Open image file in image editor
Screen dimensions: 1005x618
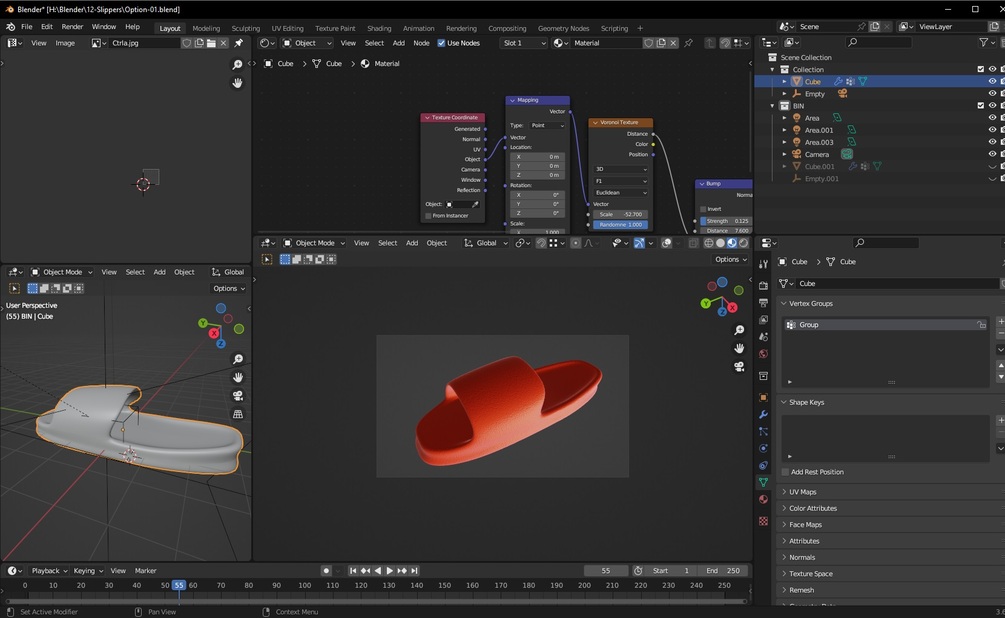click(x=211, y=43)
